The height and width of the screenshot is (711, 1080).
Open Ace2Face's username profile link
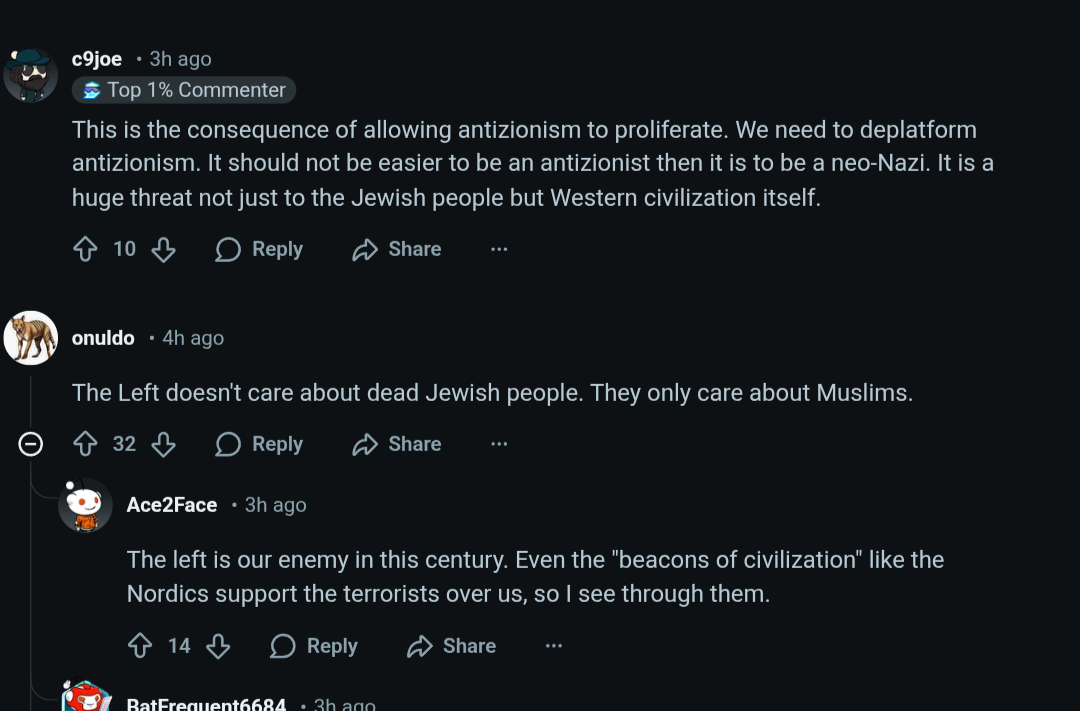coord(172,505)
